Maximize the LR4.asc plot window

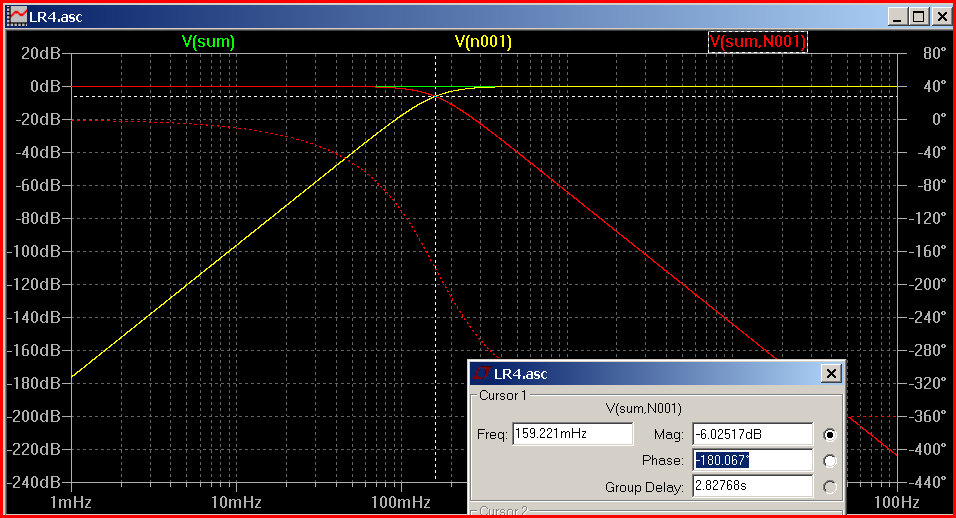tap(919, 16)
